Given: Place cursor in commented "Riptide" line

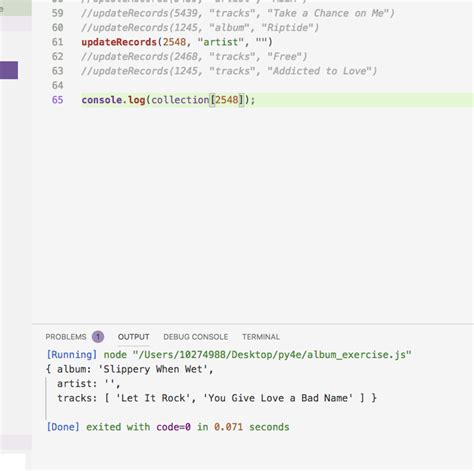Looking at the screenshot, I should [x=200, y=28].
